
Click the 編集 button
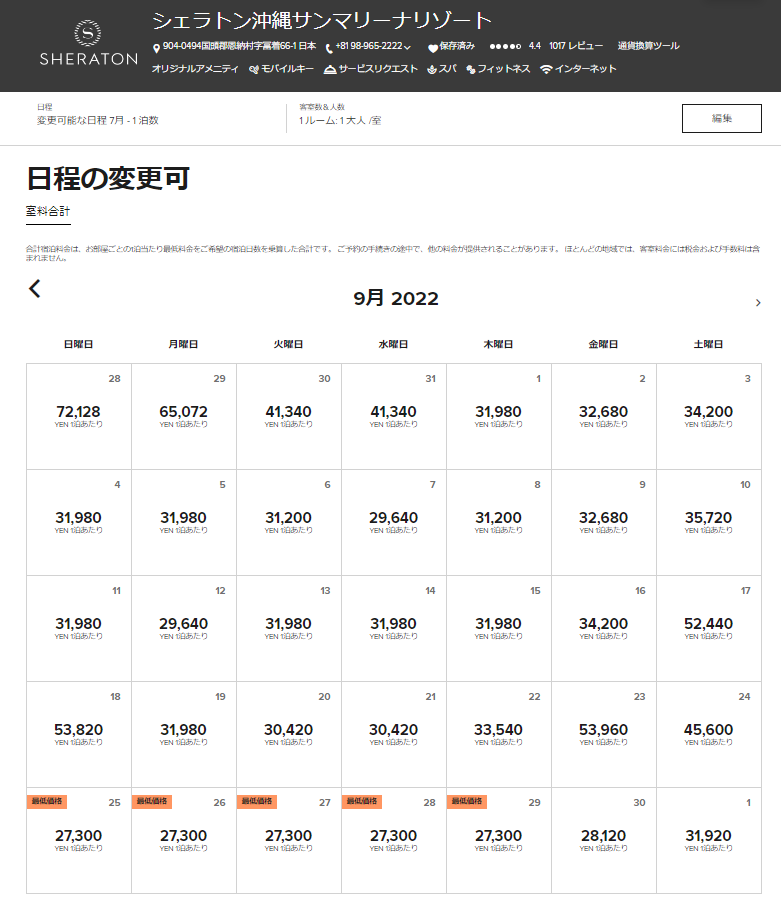[721, 118]
